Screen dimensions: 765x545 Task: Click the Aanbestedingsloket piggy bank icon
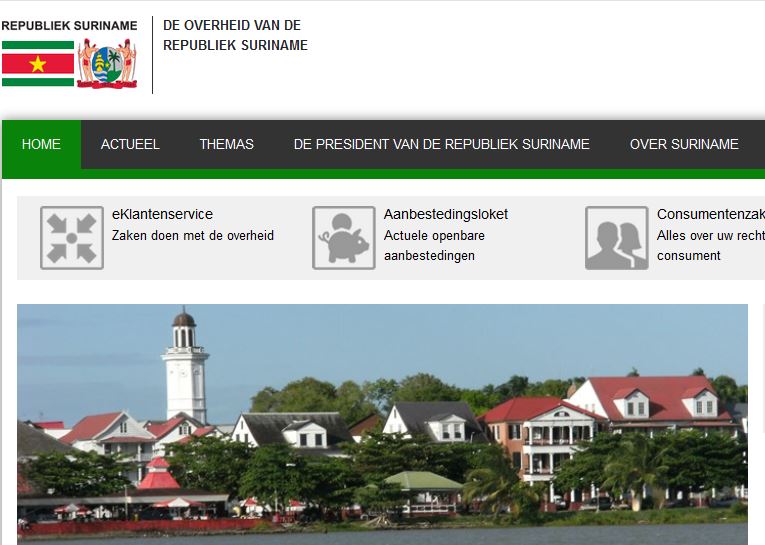click(x=343, y=238)
